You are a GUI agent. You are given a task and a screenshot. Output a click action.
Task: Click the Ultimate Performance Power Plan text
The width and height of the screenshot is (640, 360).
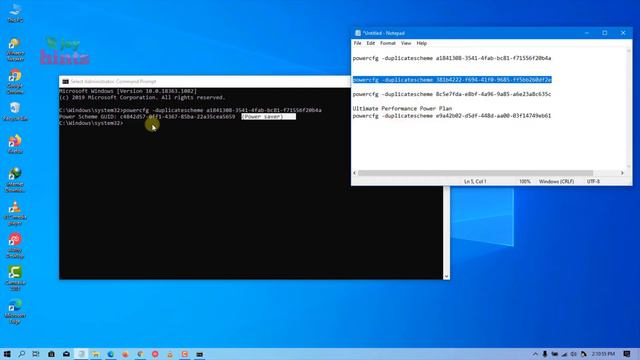pyautogui.click(x=402, y=109)
